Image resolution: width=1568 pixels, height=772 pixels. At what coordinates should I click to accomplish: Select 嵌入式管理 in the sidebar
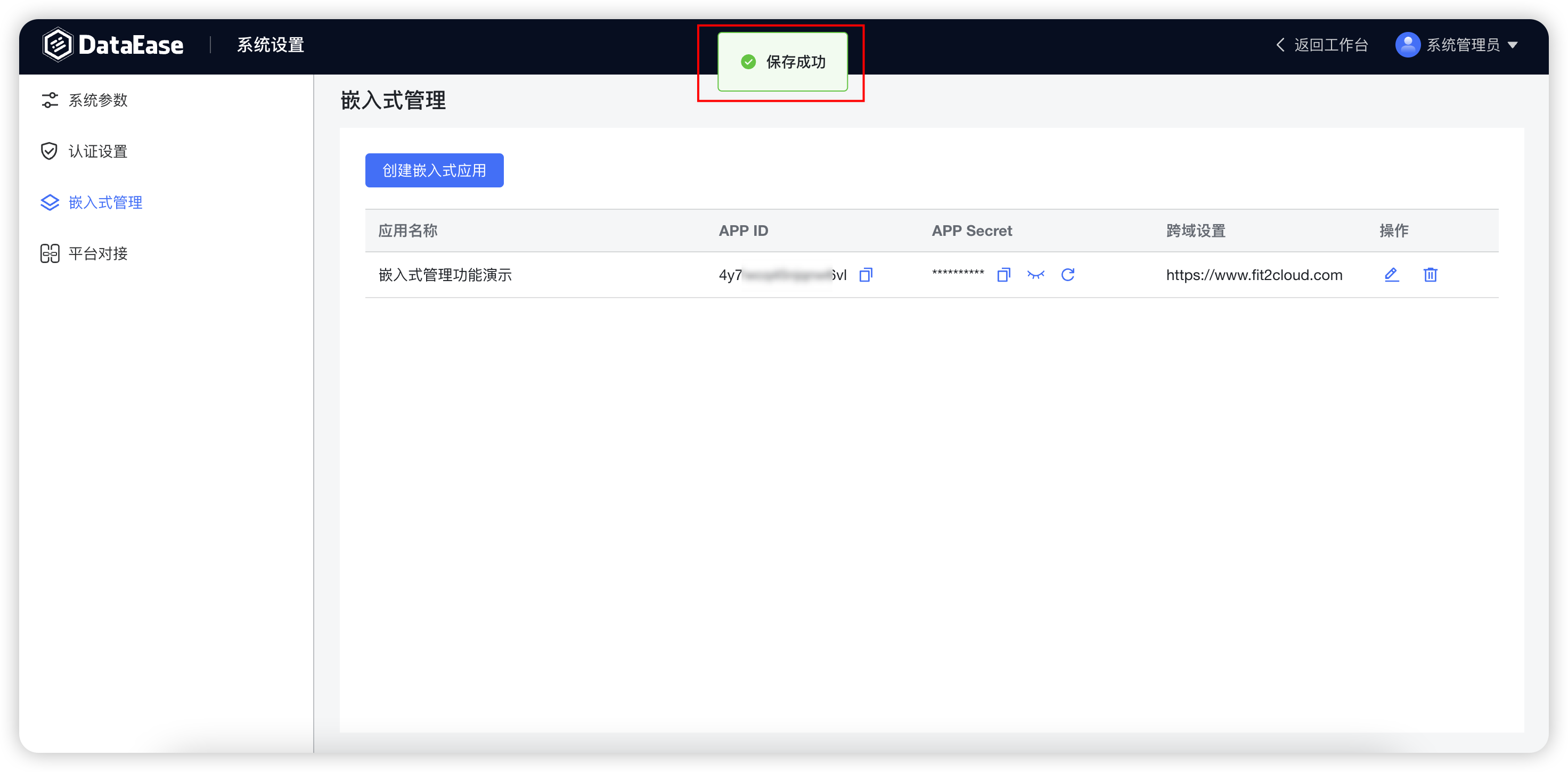[x=106, y=202]
